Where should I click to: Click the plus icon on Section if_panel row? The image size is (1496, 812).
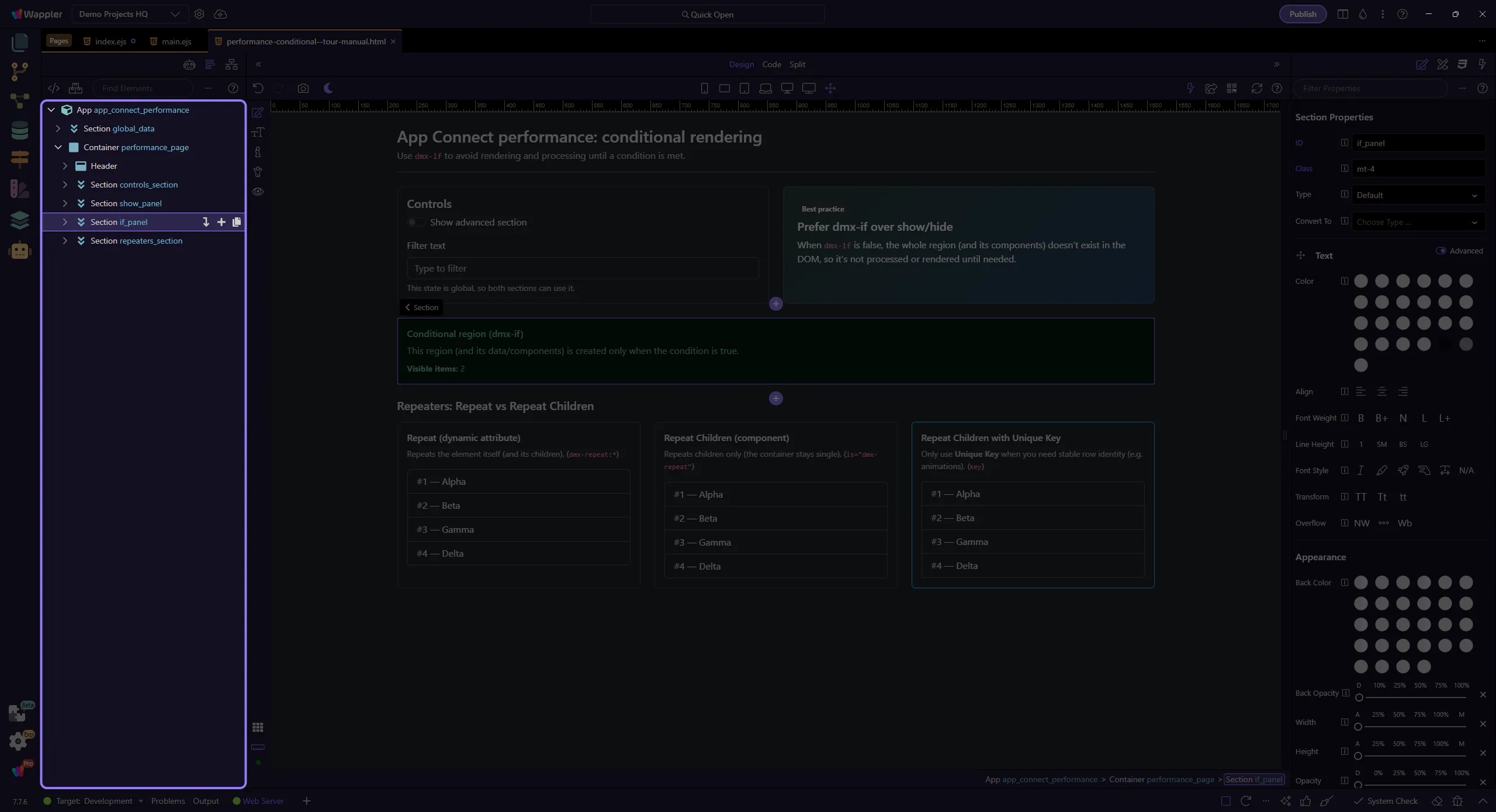click(221, 222)
